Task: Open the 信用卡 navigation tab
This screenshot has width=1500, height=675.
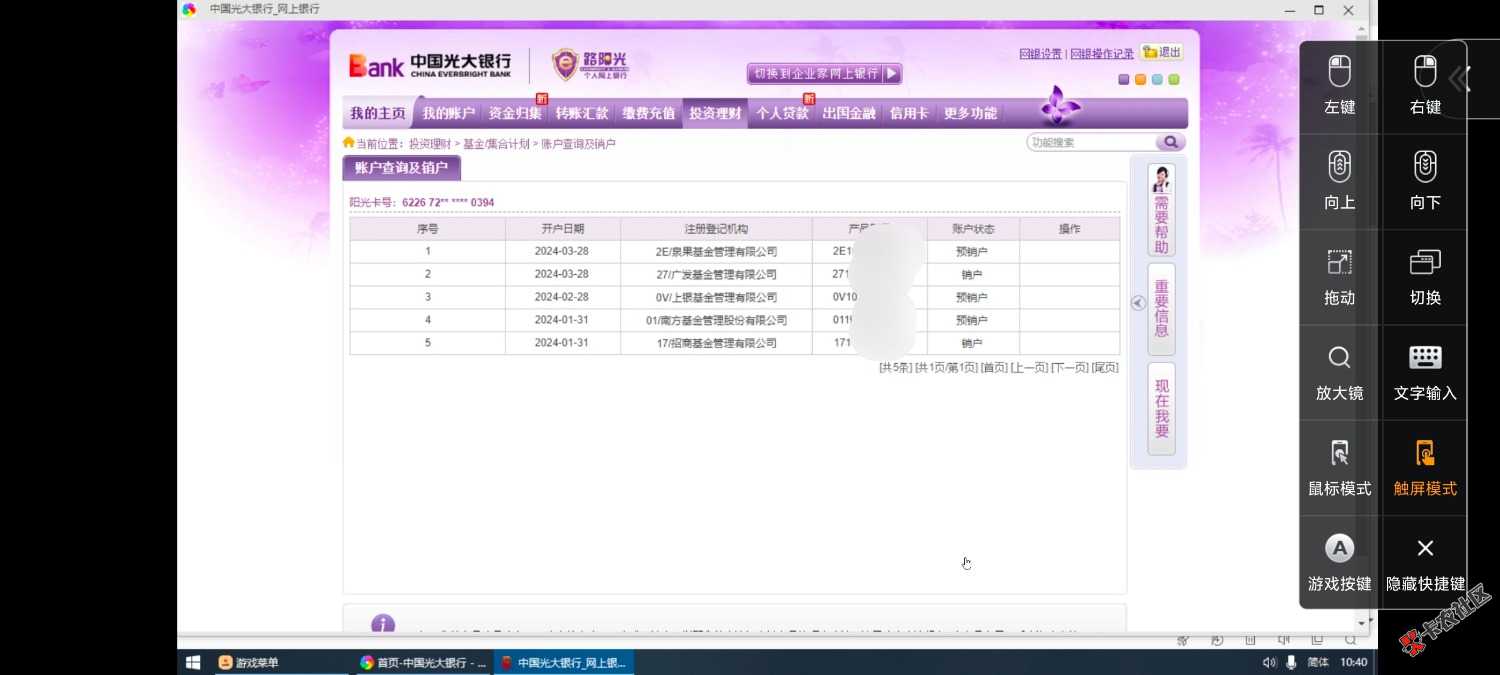Action: 908,113
